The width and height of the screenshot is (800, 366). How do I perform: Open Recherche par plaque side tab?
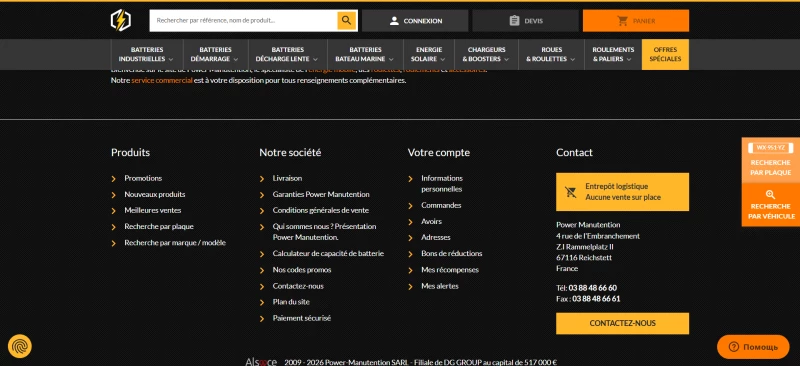click(770, 160)
